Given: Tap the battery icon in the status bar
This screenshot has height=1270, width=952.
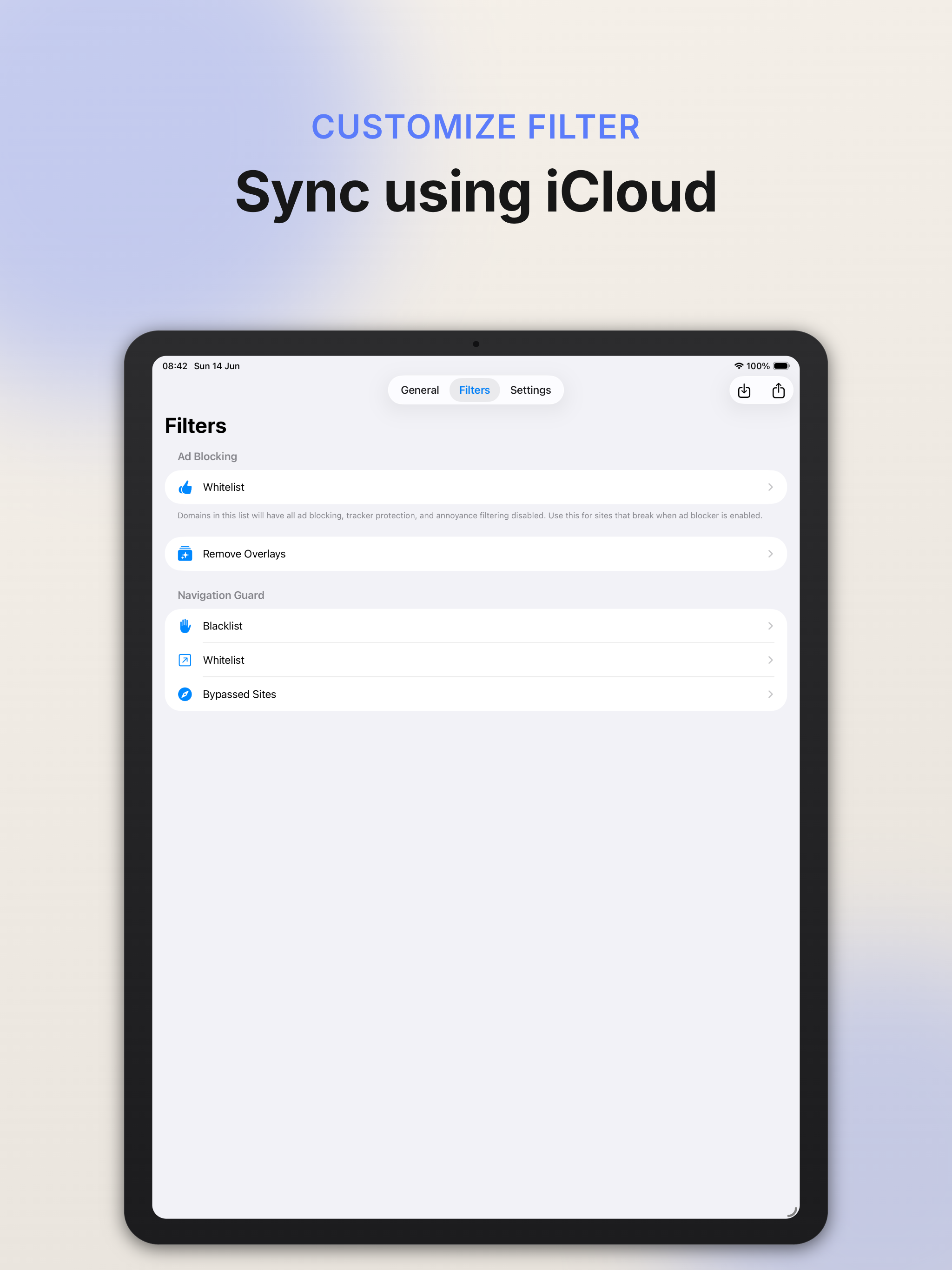Looking at the screenshot, I should 781,366.
